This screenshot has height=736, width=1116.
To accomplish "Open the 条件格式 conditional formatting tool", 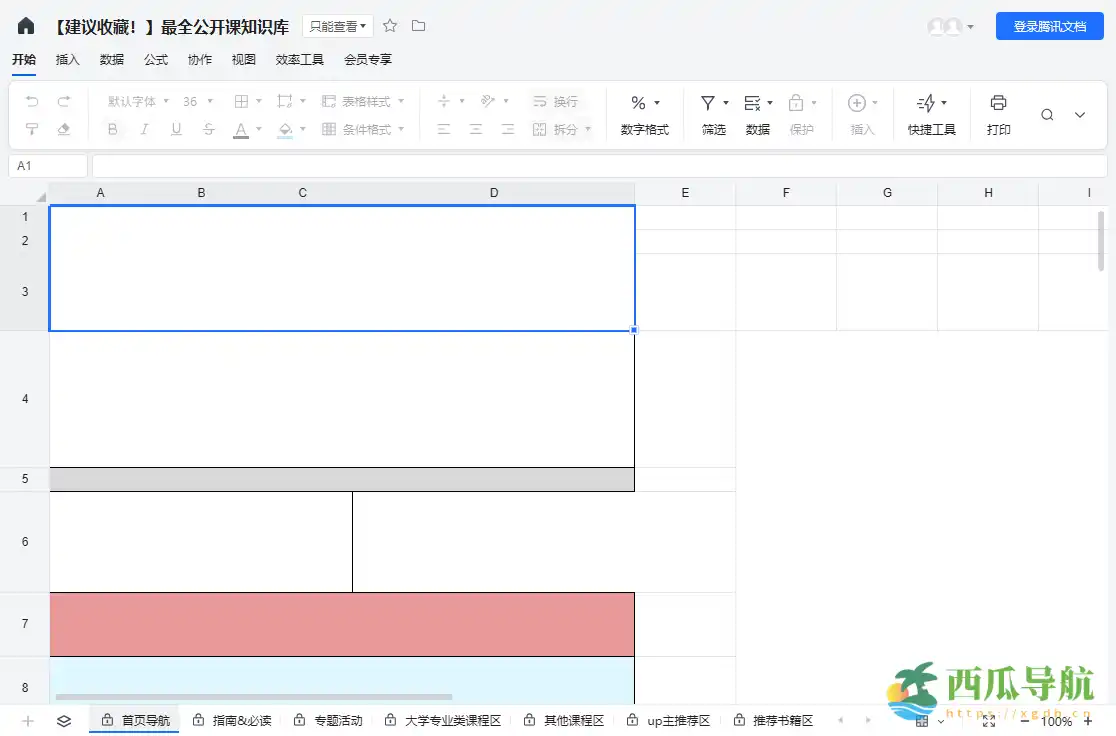I will coord(364,129).
